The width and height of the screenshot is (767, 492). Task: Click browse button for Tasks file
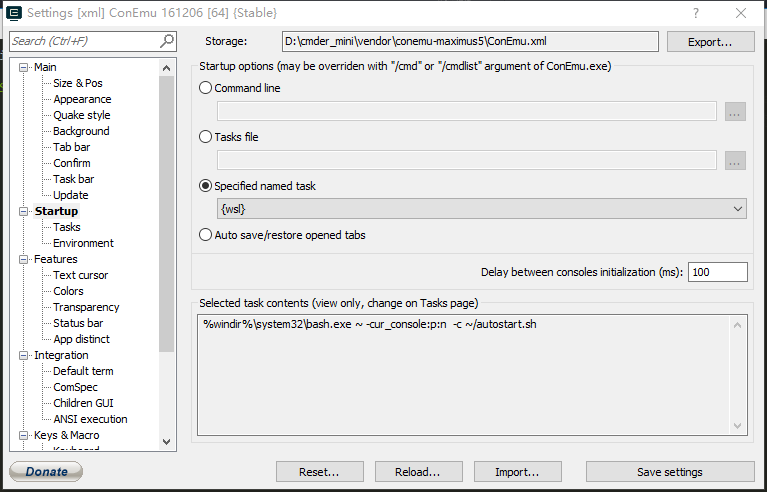(x=735, y=160)
